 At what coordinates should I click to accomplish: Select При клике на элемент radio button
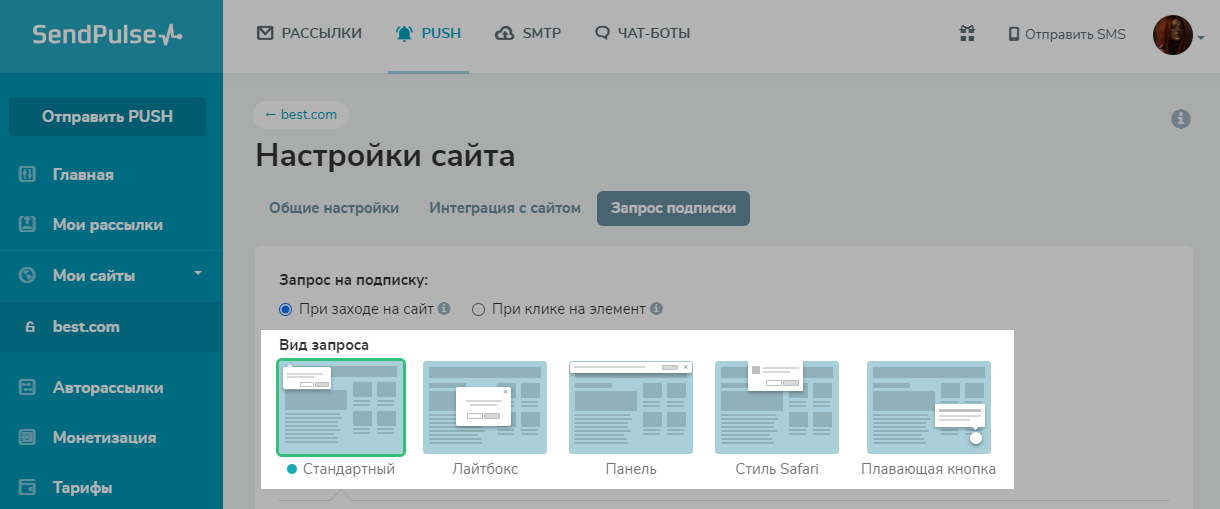[x=478, y=309]
